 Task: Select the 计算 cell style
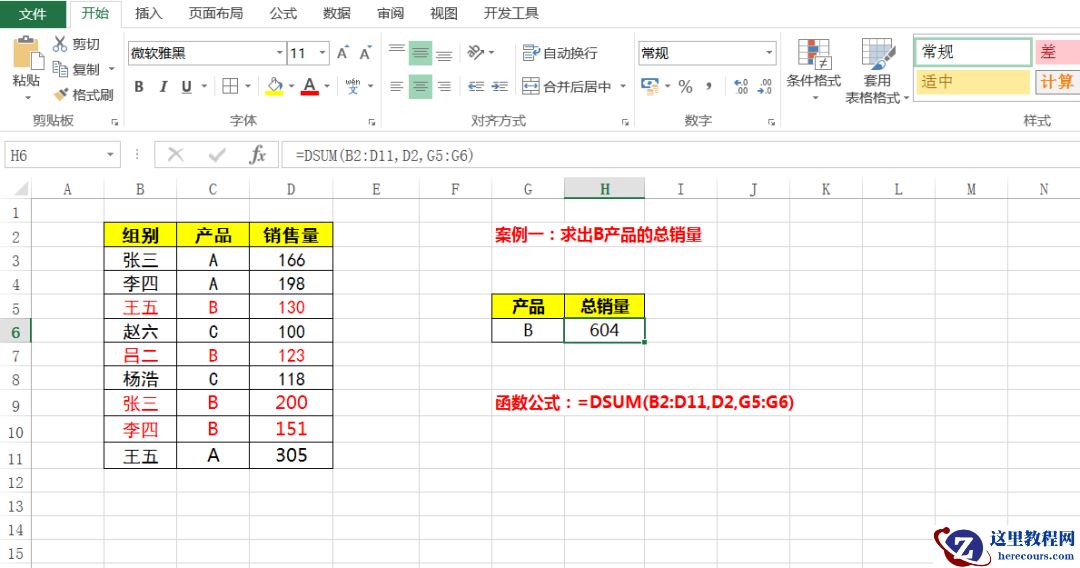[1057, 82]
